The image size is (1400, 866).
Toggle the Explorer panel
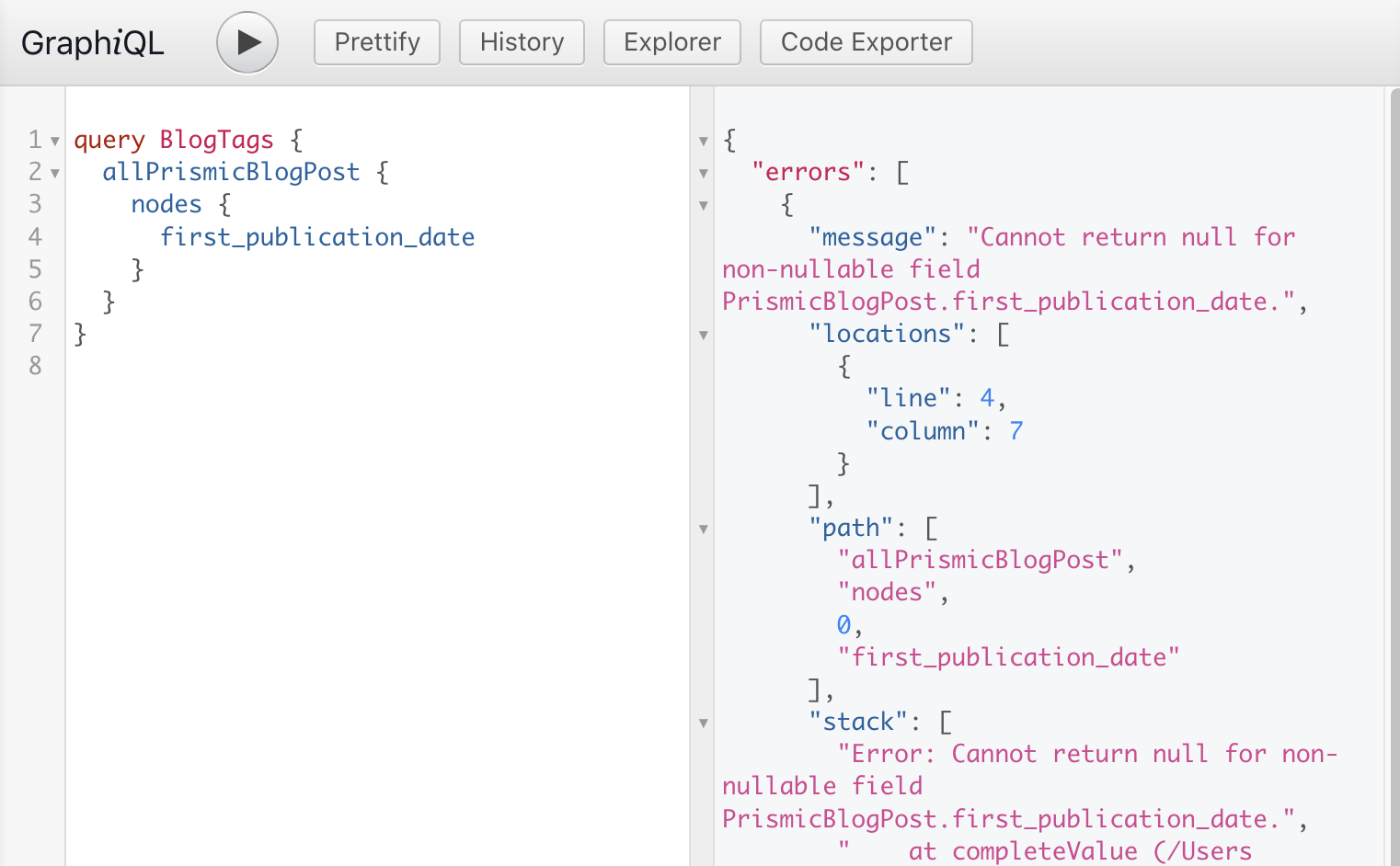coord(672,42)
